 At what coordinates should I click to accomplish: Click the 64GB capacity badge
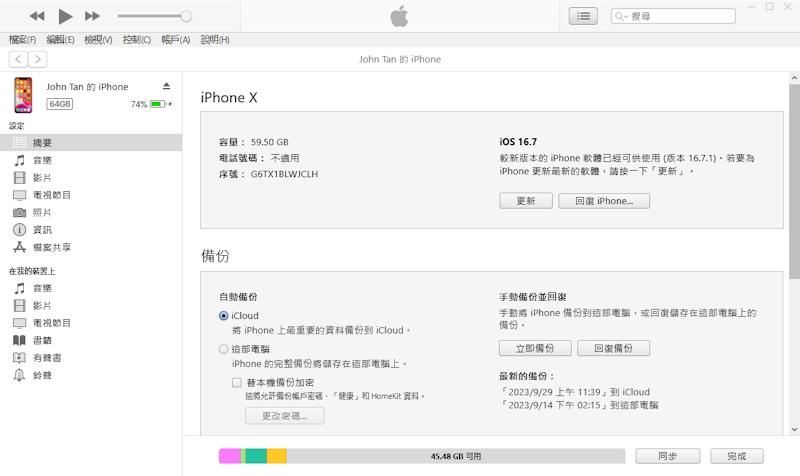click(x=60, y=104)
